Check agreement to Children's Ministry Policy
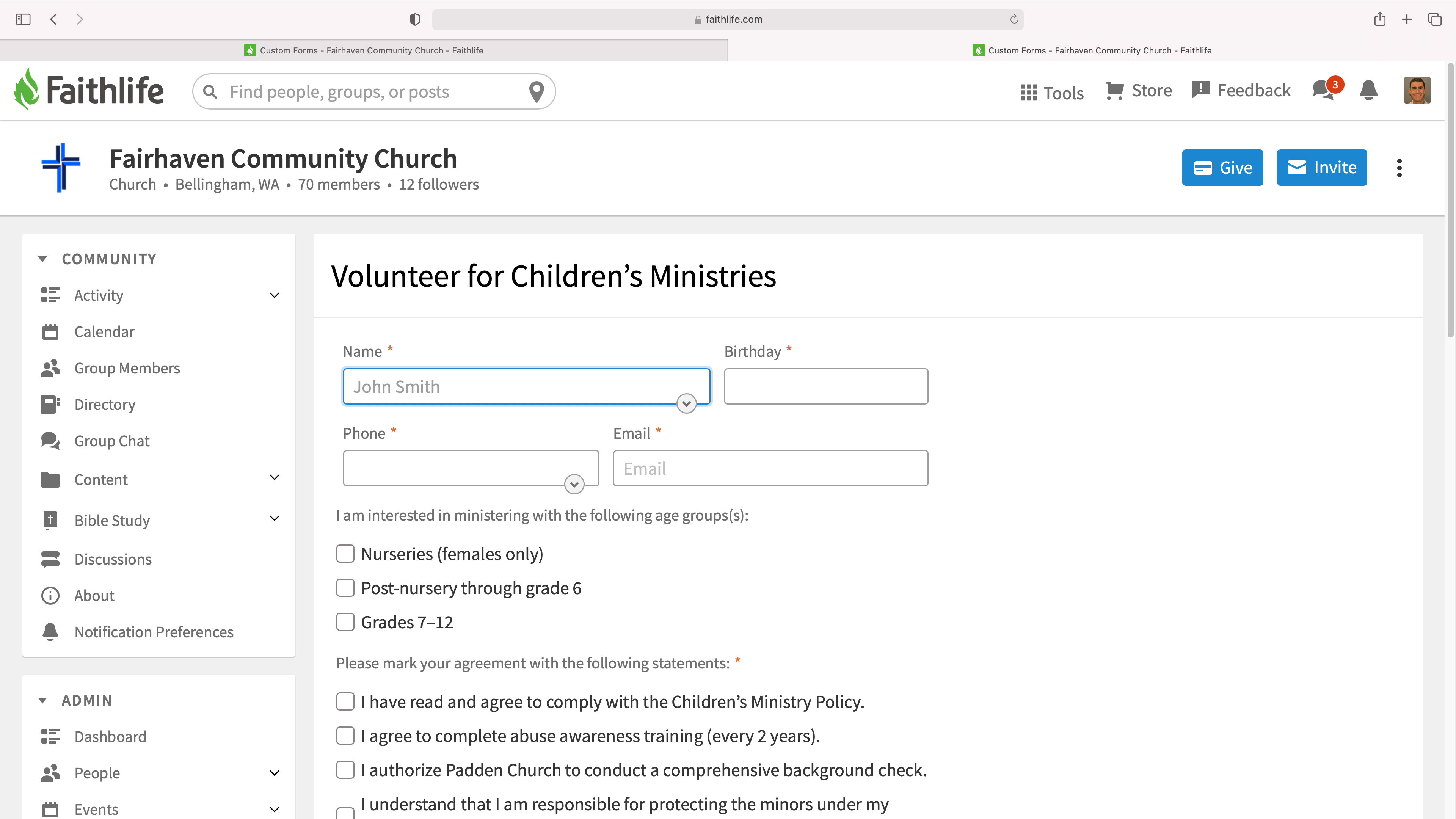This screenshot has width=1456, height=819. coord(345,701)
